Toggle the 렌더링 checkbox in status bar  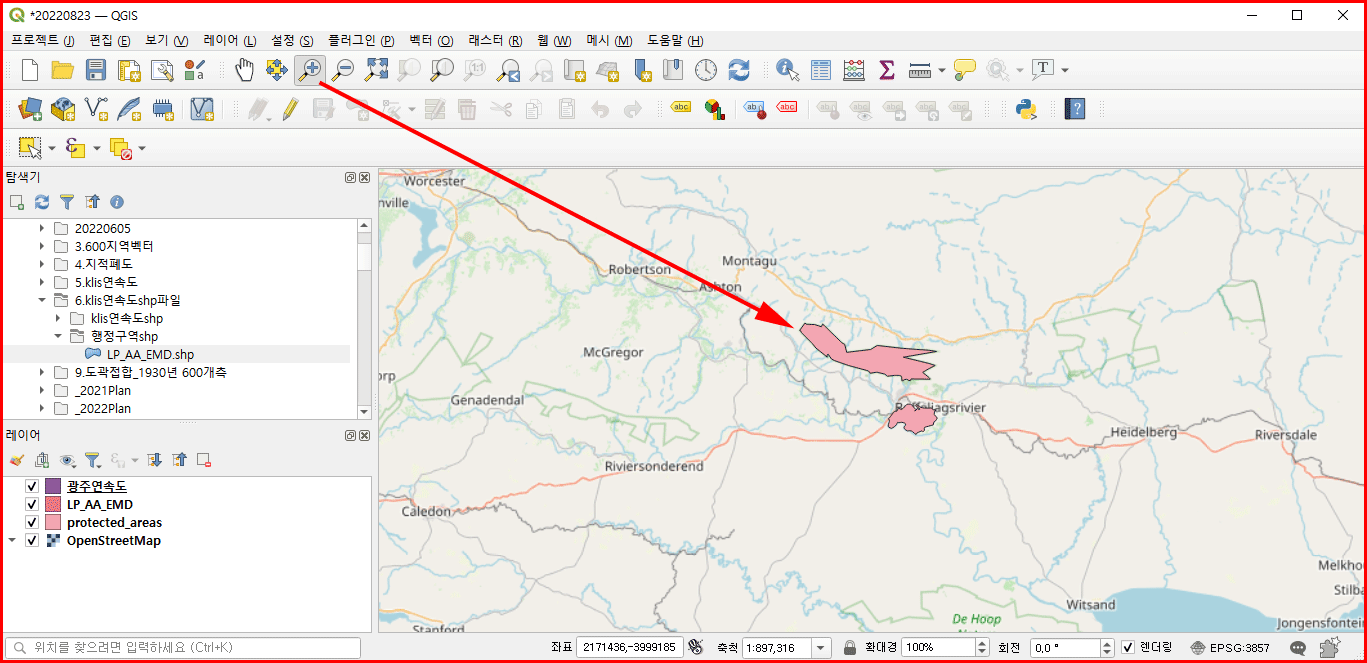point(1128,647)
